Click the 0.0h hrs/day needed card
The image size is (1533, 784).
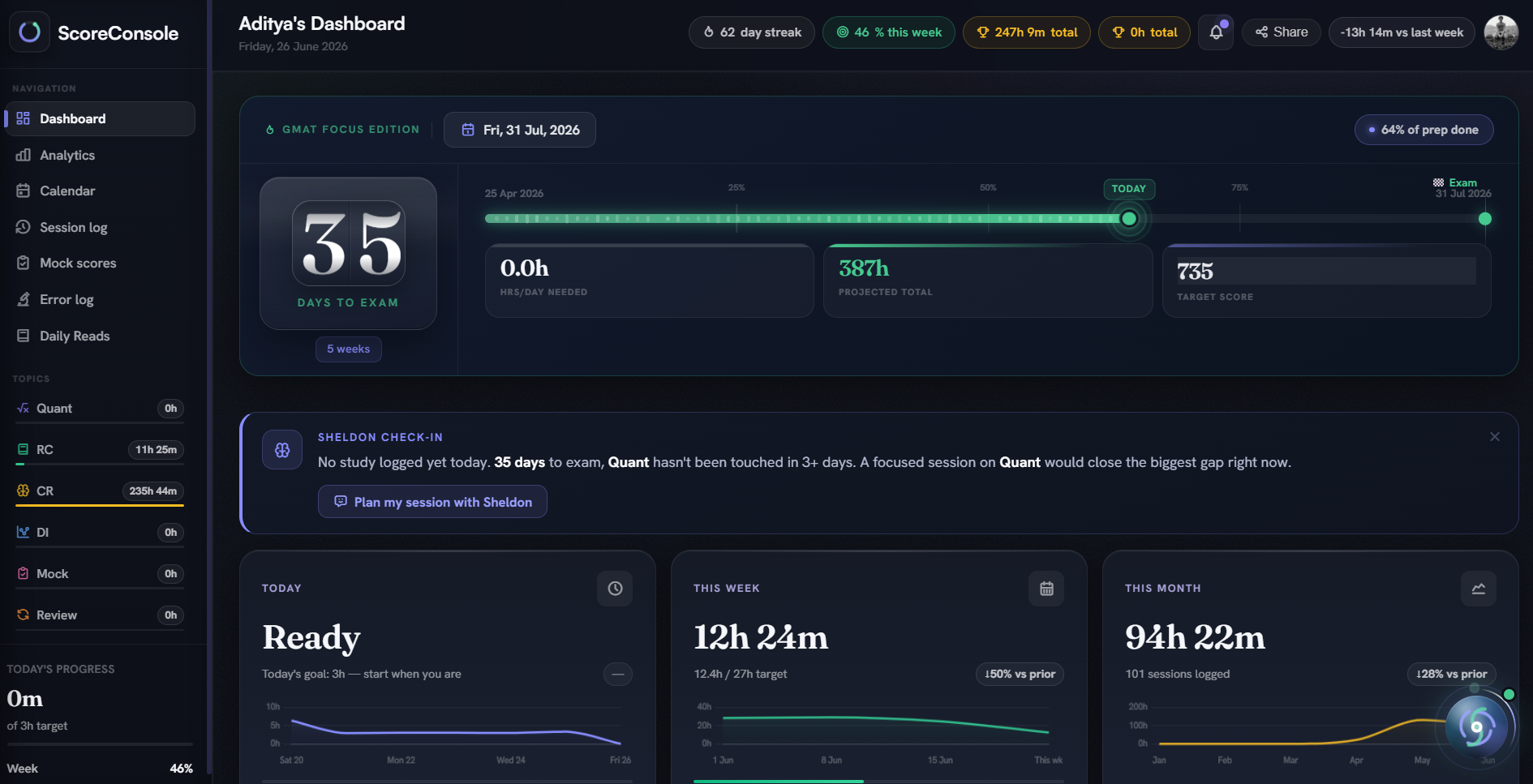point(650,281)
